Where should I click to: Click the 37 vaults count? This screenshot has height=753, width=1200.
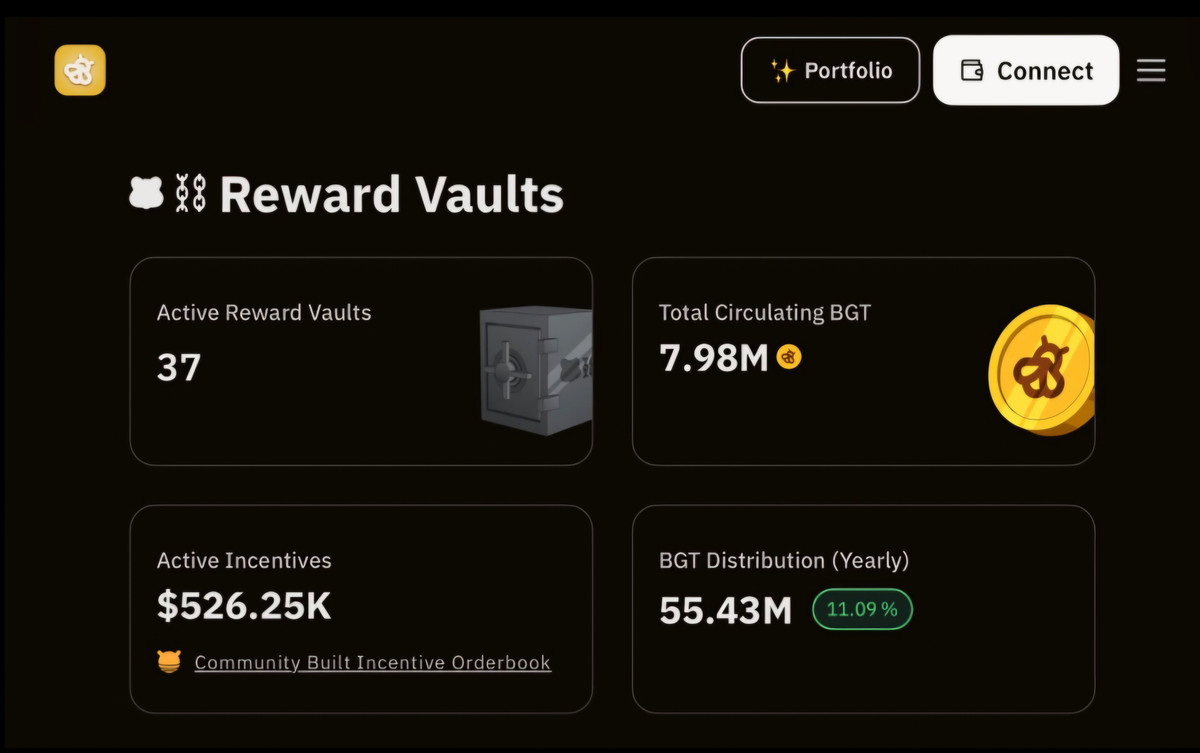179,368
